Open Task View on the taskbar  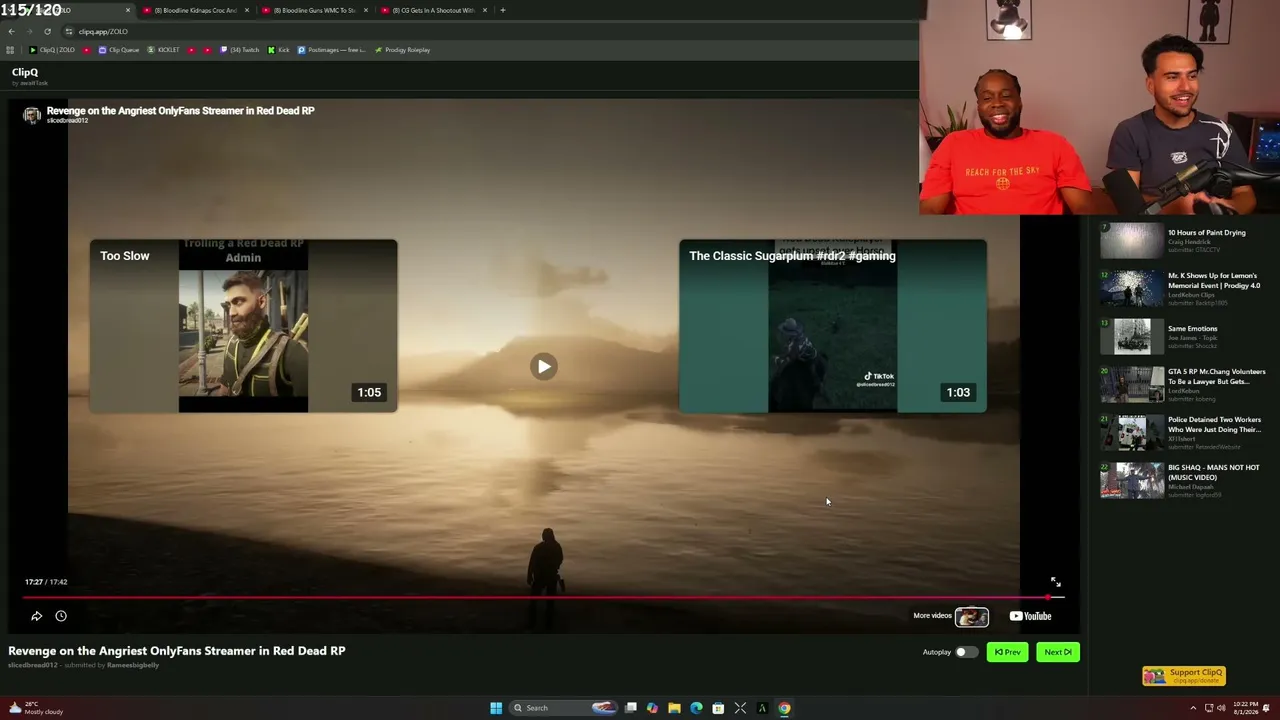click(x=631, y=708)
